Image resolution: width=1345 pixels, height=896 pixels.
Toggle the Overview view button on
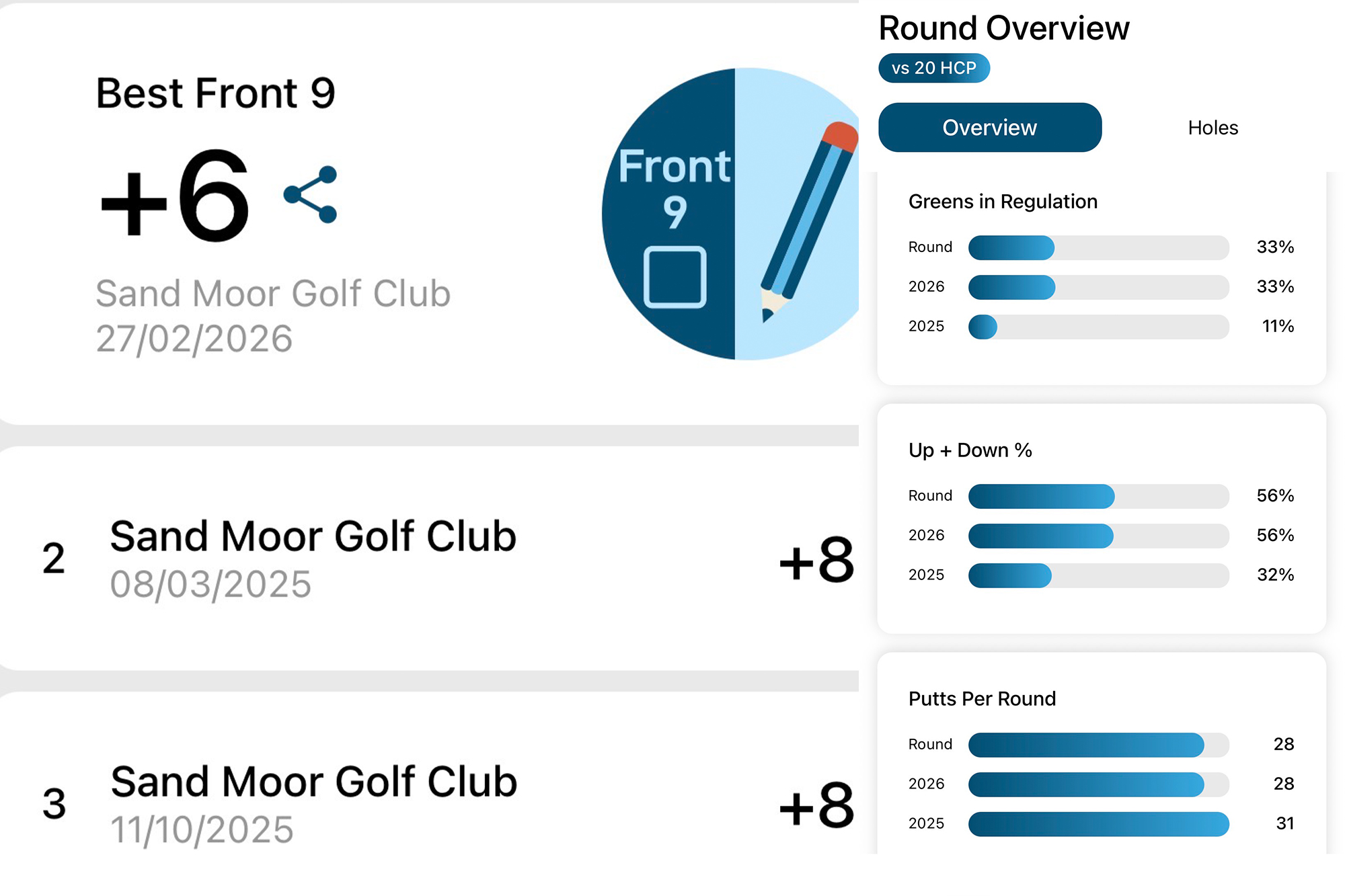pos(989,128)
